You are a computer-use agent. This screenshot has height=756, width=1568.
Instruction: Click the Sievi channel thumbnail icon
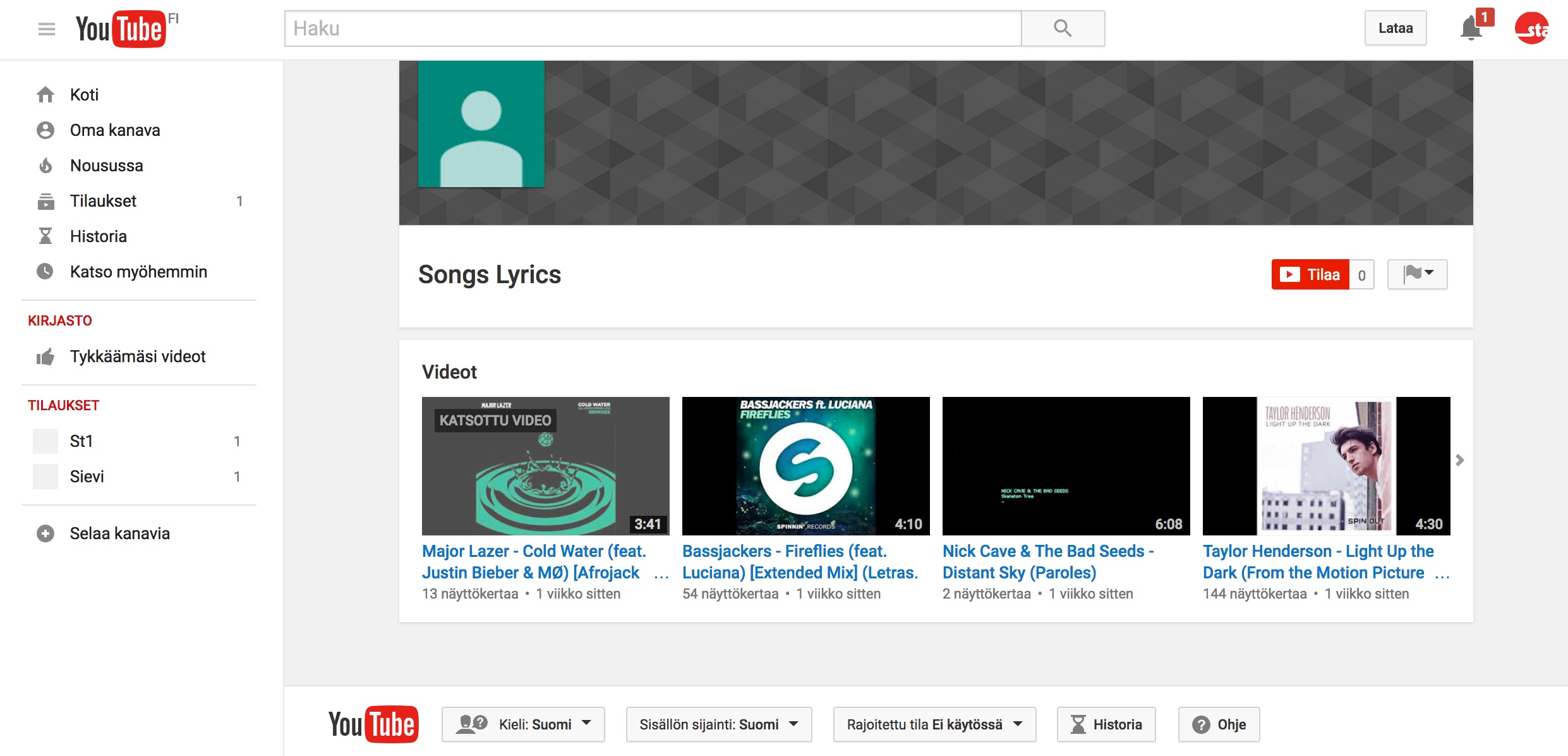tap(45, 477)
